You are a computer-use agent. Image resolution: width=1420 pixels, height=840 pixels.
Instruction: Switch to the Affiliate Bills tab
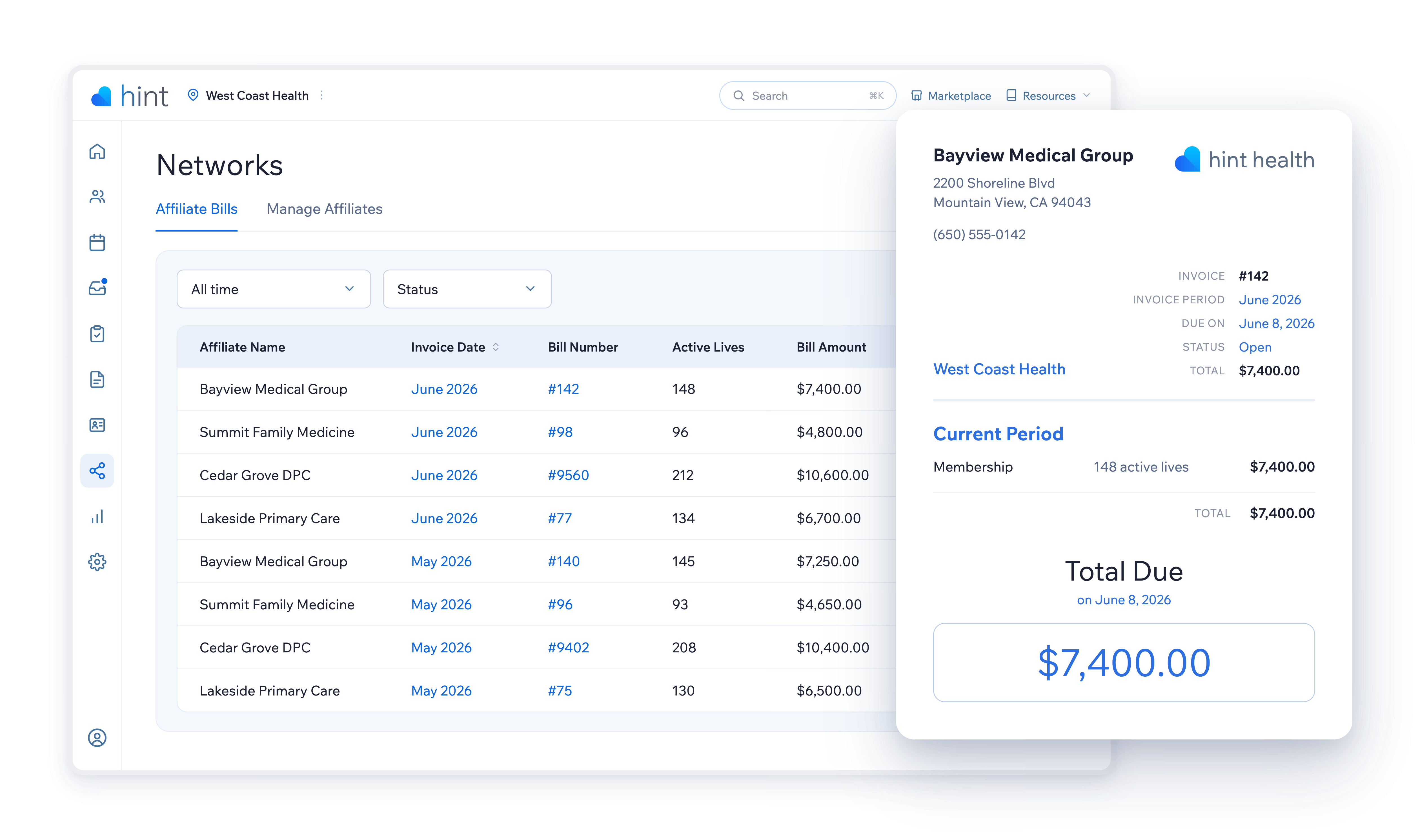pos(196,209)
